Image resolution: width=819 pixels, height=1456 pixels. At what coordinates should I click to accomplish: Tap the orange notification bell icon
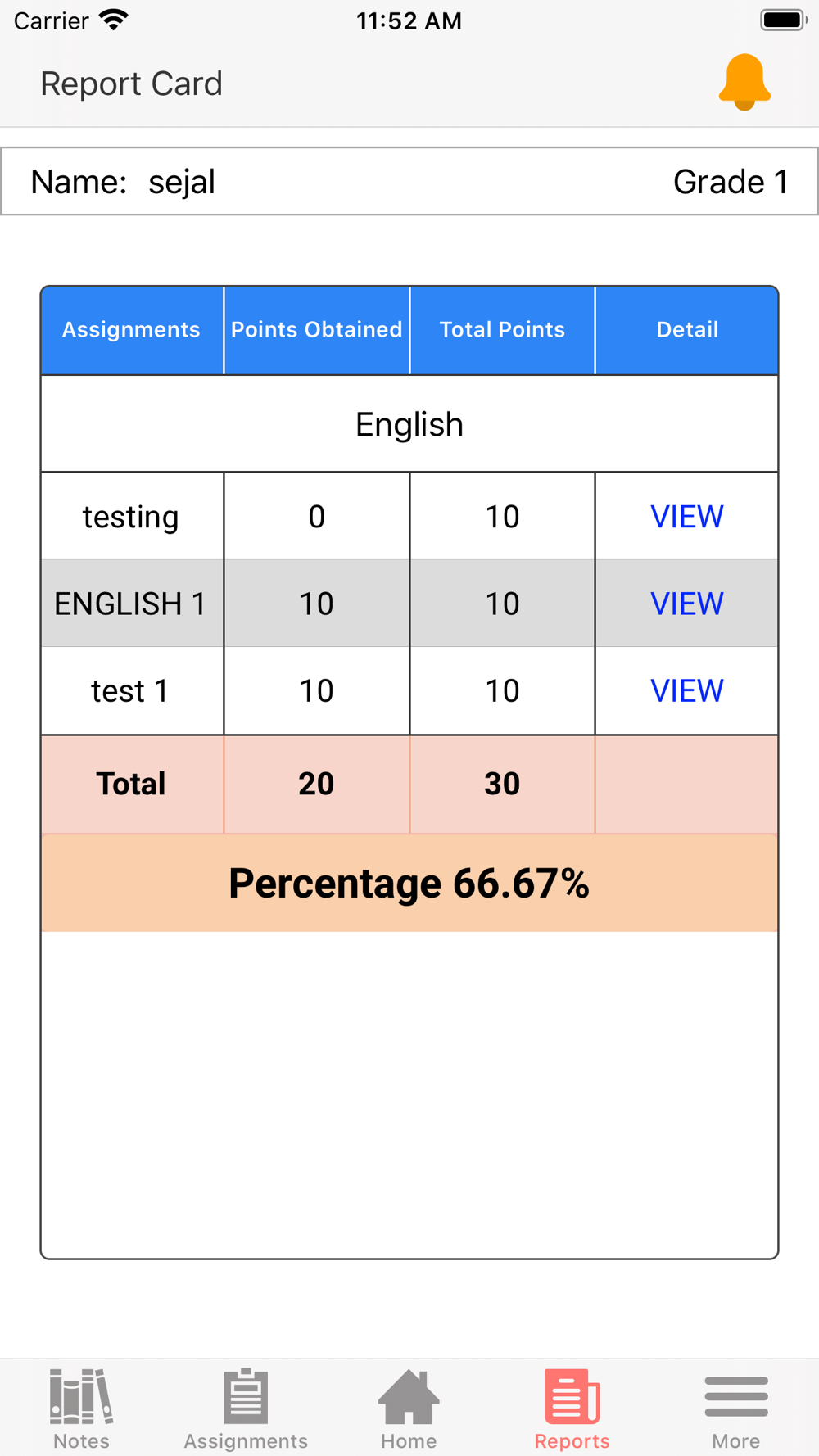click(744, 82)
